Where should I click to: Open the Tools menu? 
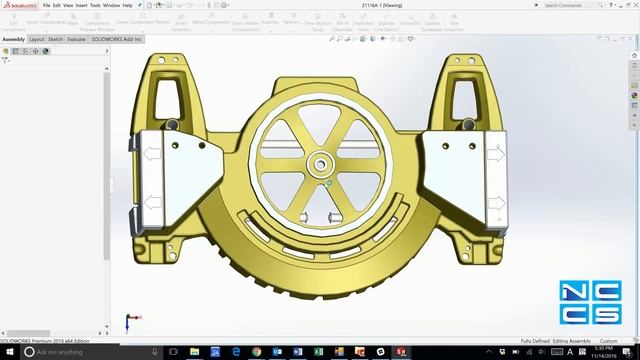(x=95, y=5)
